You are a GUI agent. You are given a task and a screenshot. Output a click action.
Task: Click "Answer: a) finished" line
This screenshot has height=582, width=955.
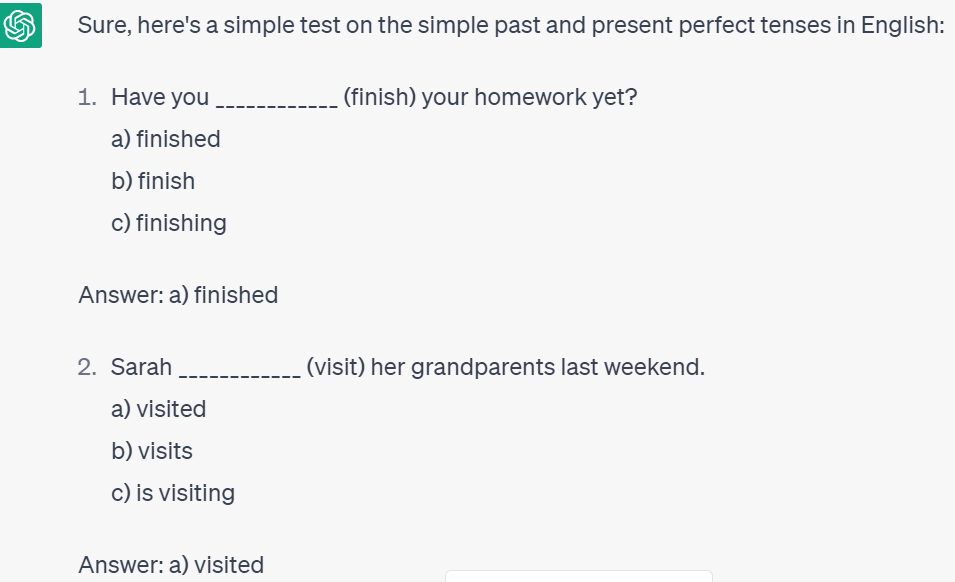point(178,295)
